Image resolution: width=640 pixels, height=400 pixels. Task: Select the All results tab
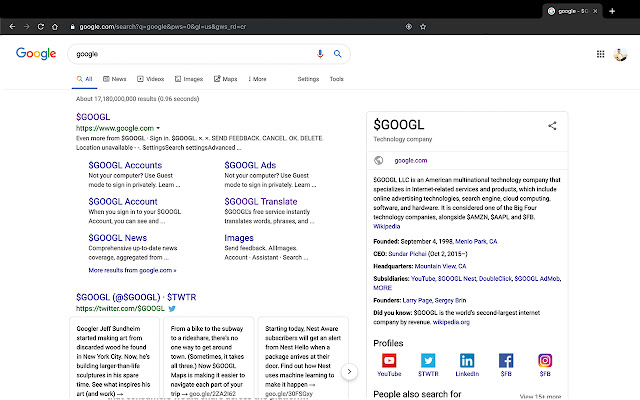coord(84,79)
